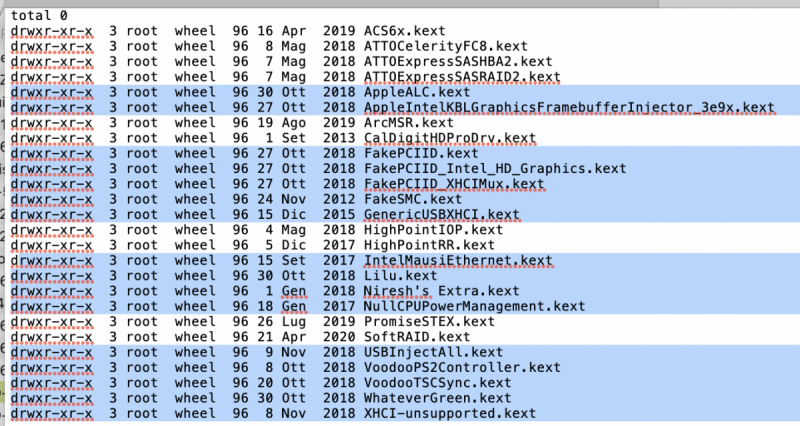The height and width of the screenshot is (426, 800).
Task: Click FakePCIID_Intel_HD_Graphics.kext filename
Action: tap(494, 169)
